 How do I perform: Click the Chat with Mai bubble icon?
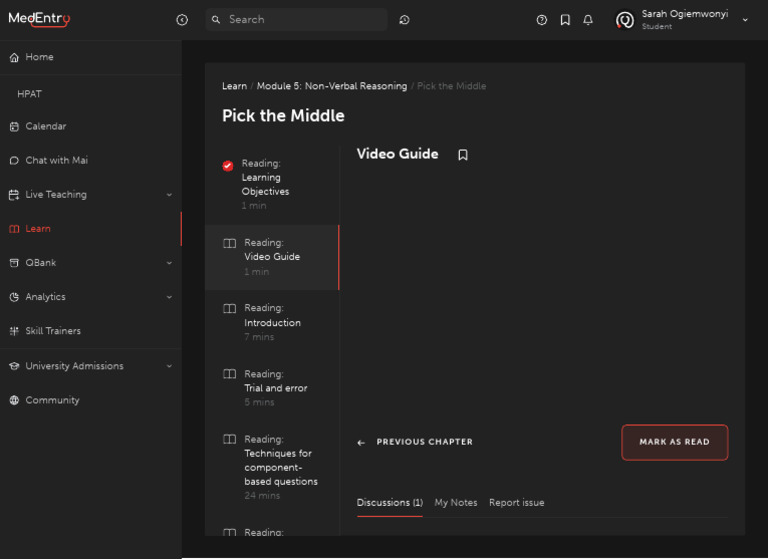tap(14, 160)
